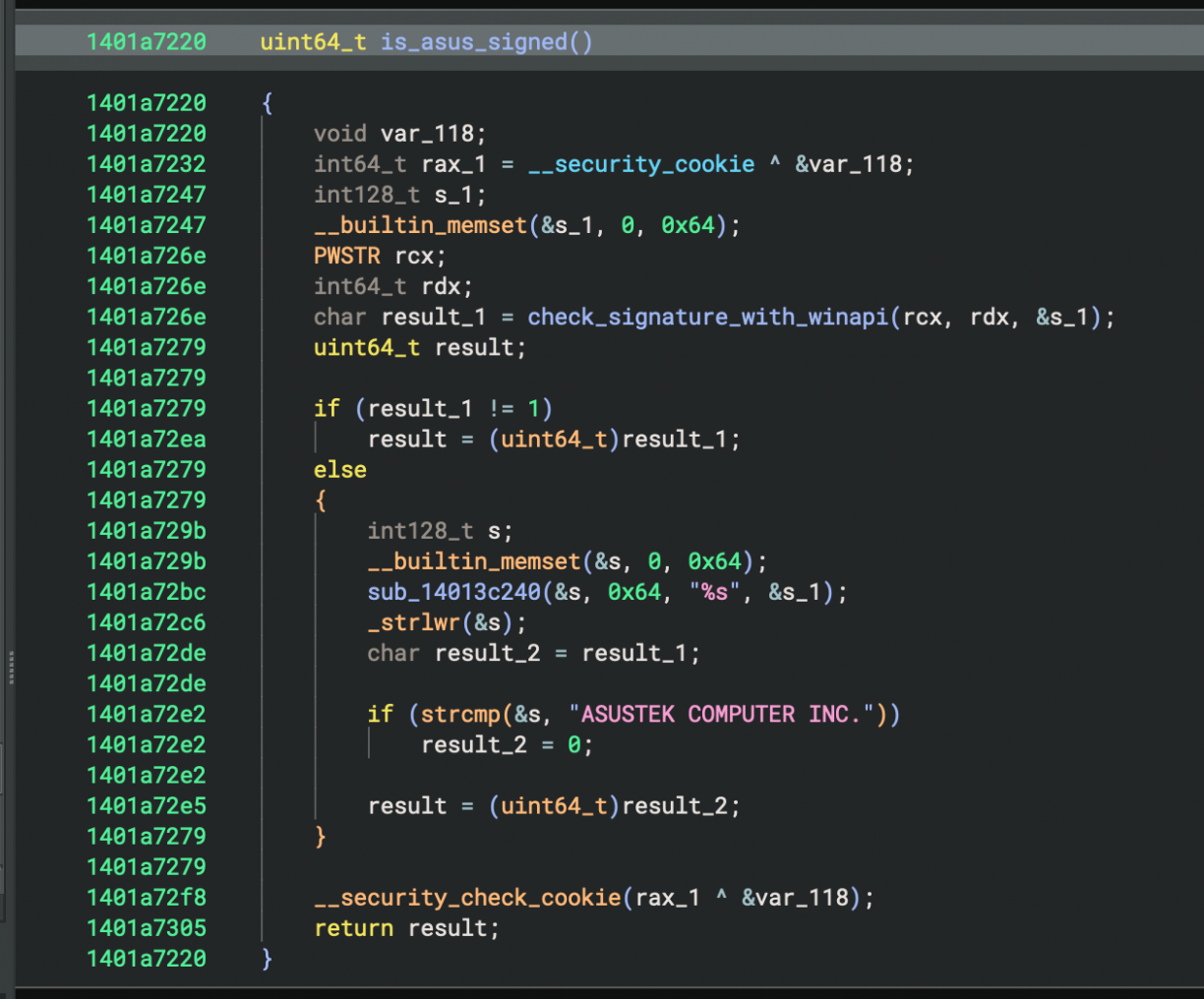Select the else keyword

(x=339, y=470)
